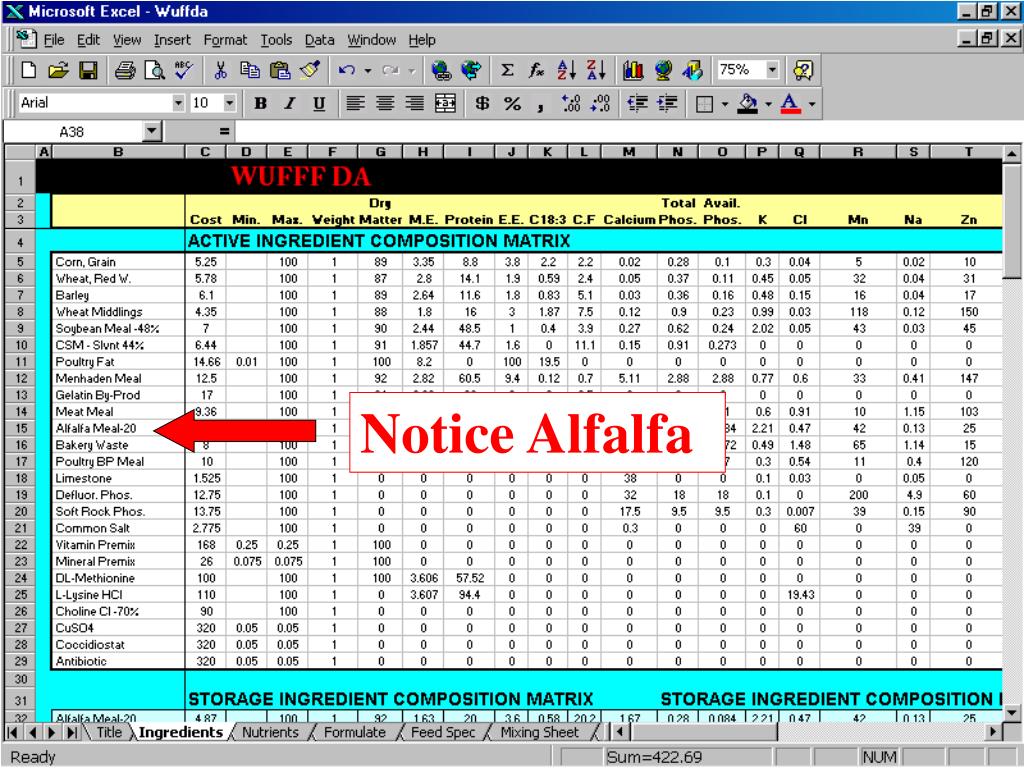Click the New workbook icon
The image size is (1024, 768).
[28, 70]
